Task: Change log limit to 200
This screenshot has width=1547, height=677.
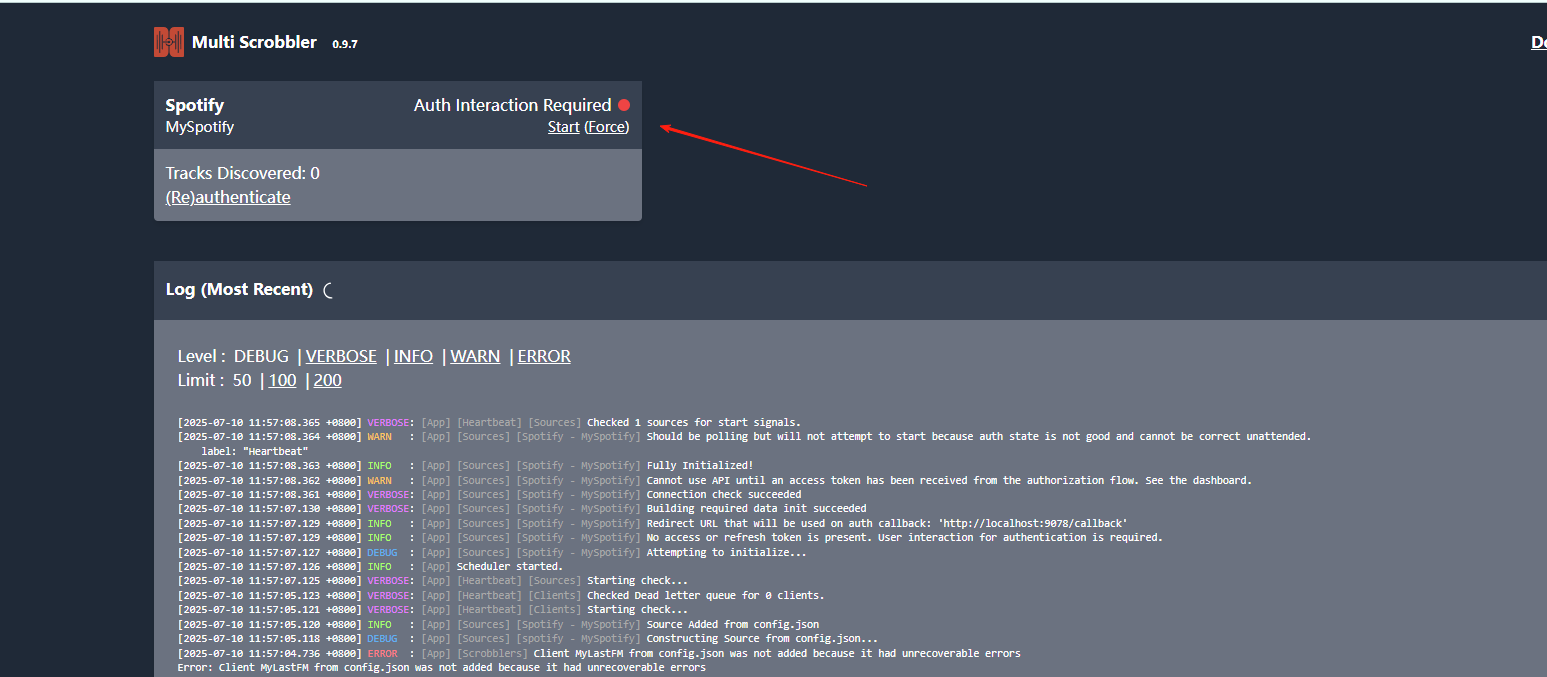Action: click(x=328, y=380)
